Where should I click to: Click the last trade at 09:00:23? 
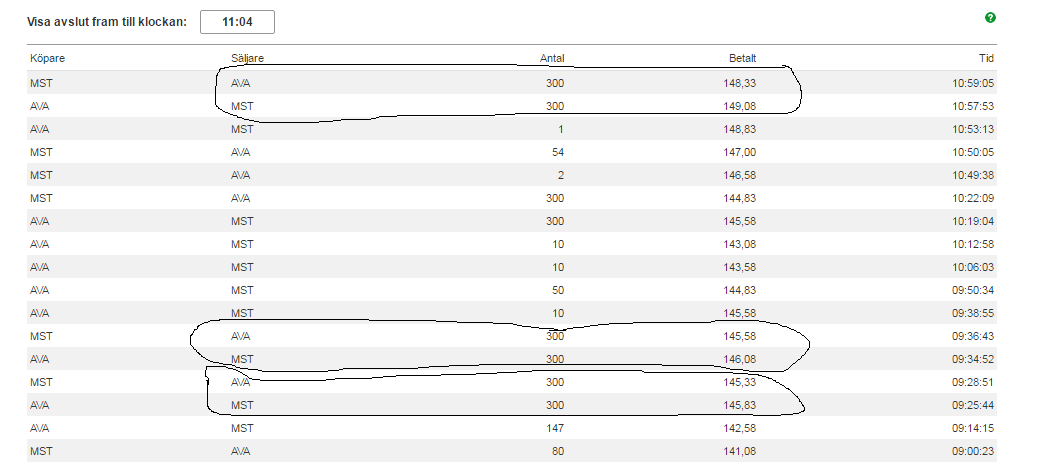point(512,451)
